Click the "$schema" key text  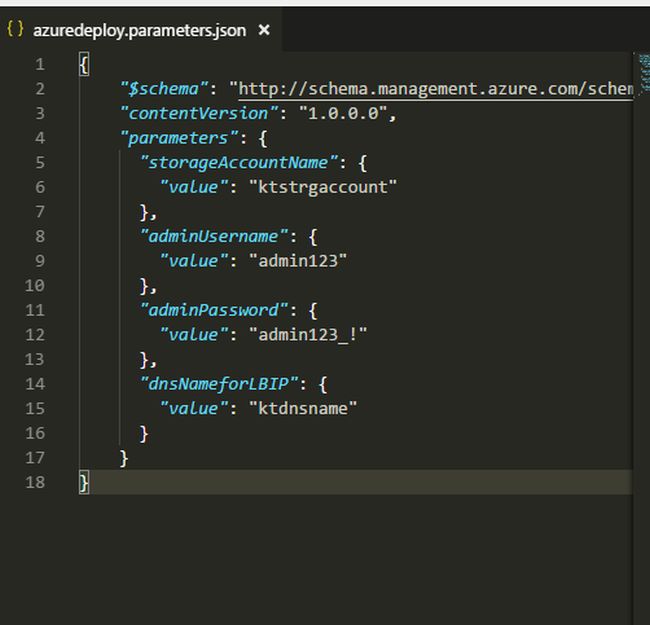pos(164,89)
